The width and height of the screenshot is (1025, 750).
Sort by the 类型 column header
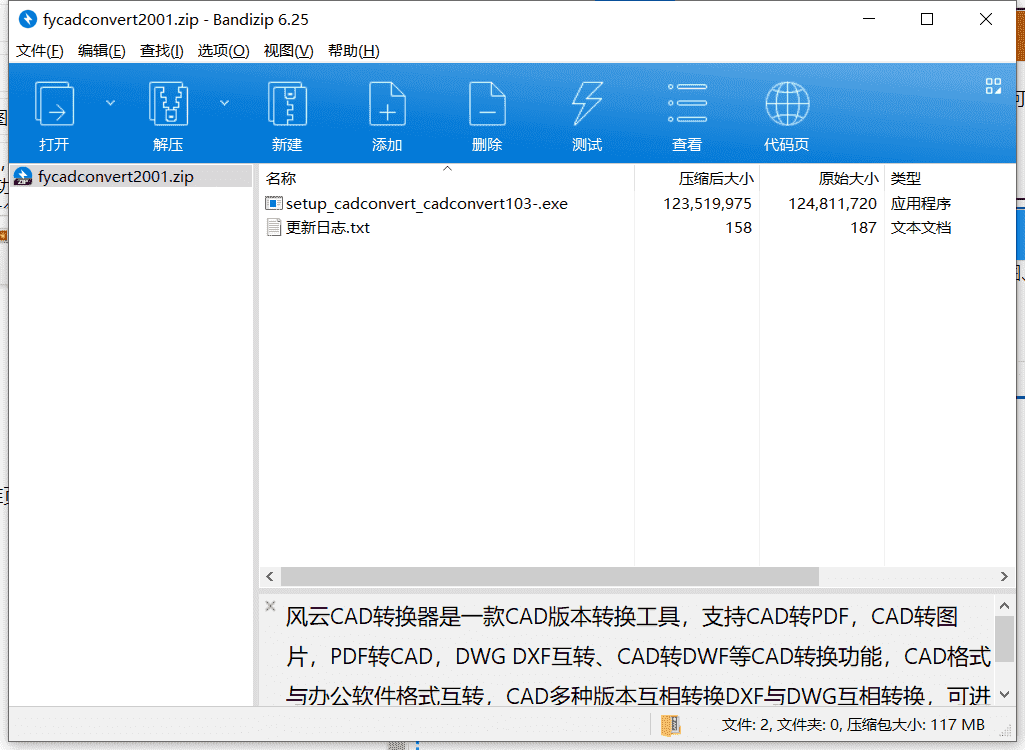tap(950, 178)
